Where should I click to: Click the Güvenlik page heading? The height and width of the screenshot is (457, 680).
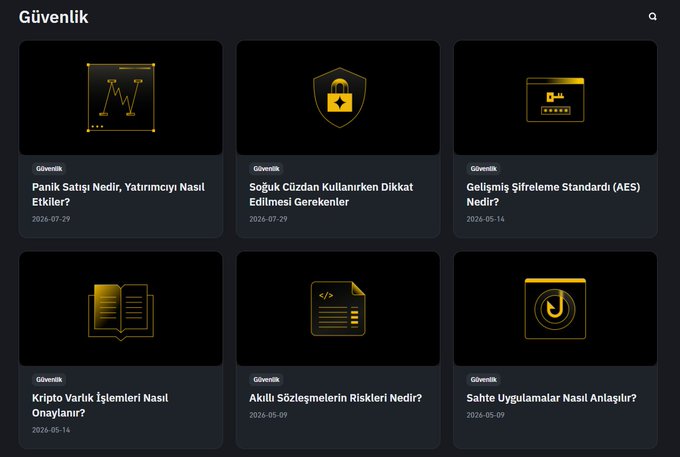(x=53, y=17)
